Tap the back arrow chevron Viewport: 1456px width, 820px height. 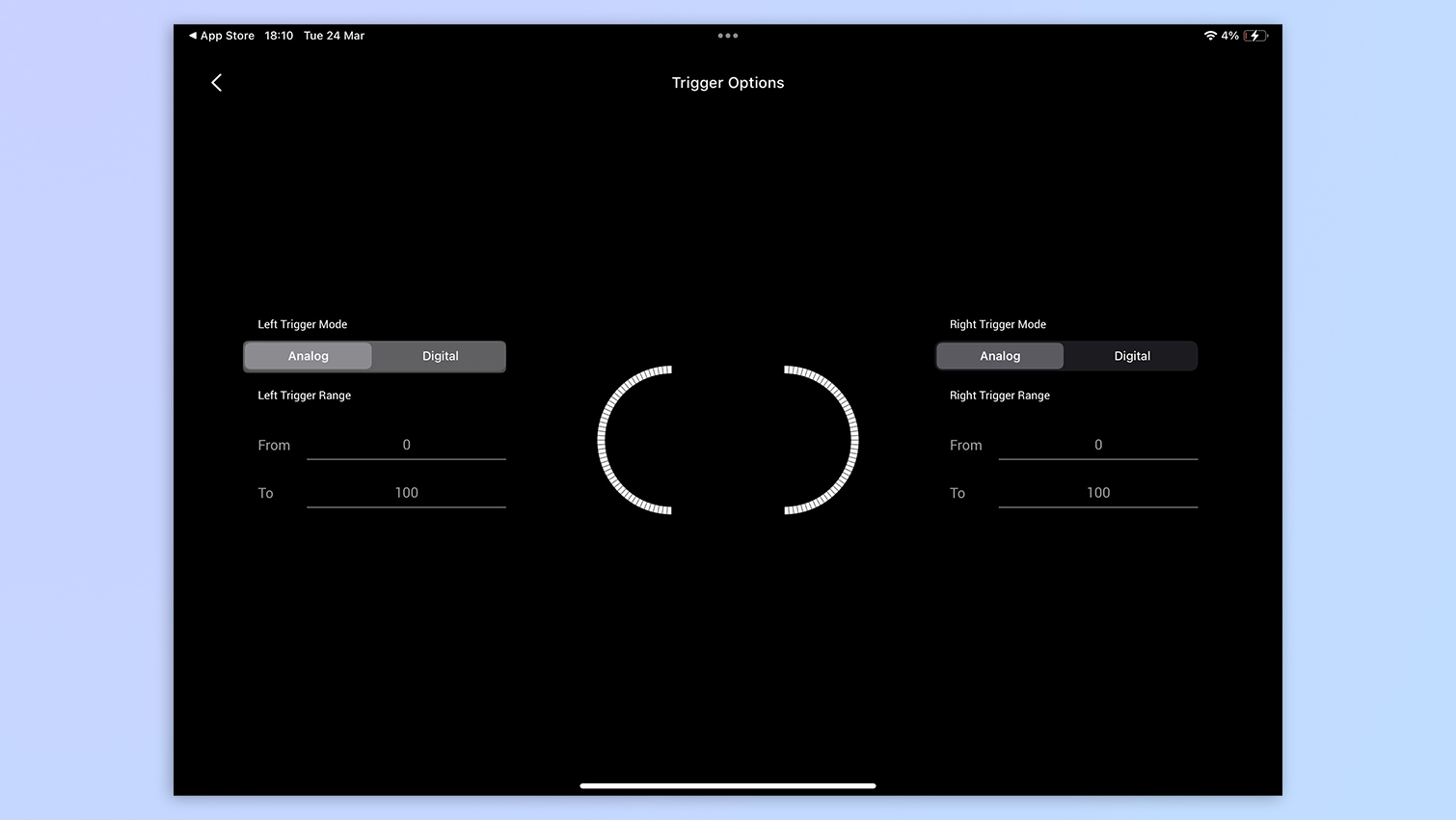tap(216, 82)
